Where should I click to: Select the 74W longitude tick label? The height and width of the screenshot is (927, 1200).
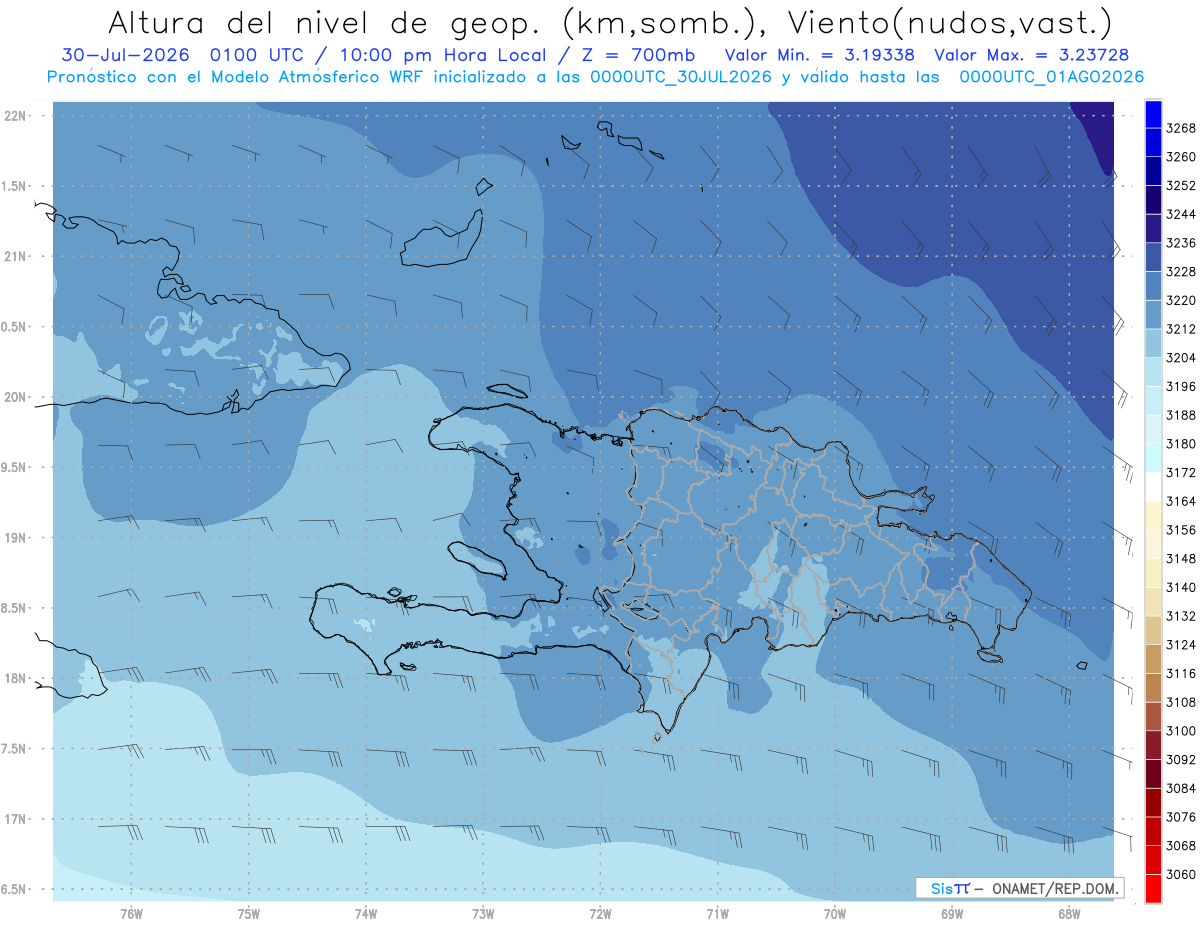[x=366, y=913]
